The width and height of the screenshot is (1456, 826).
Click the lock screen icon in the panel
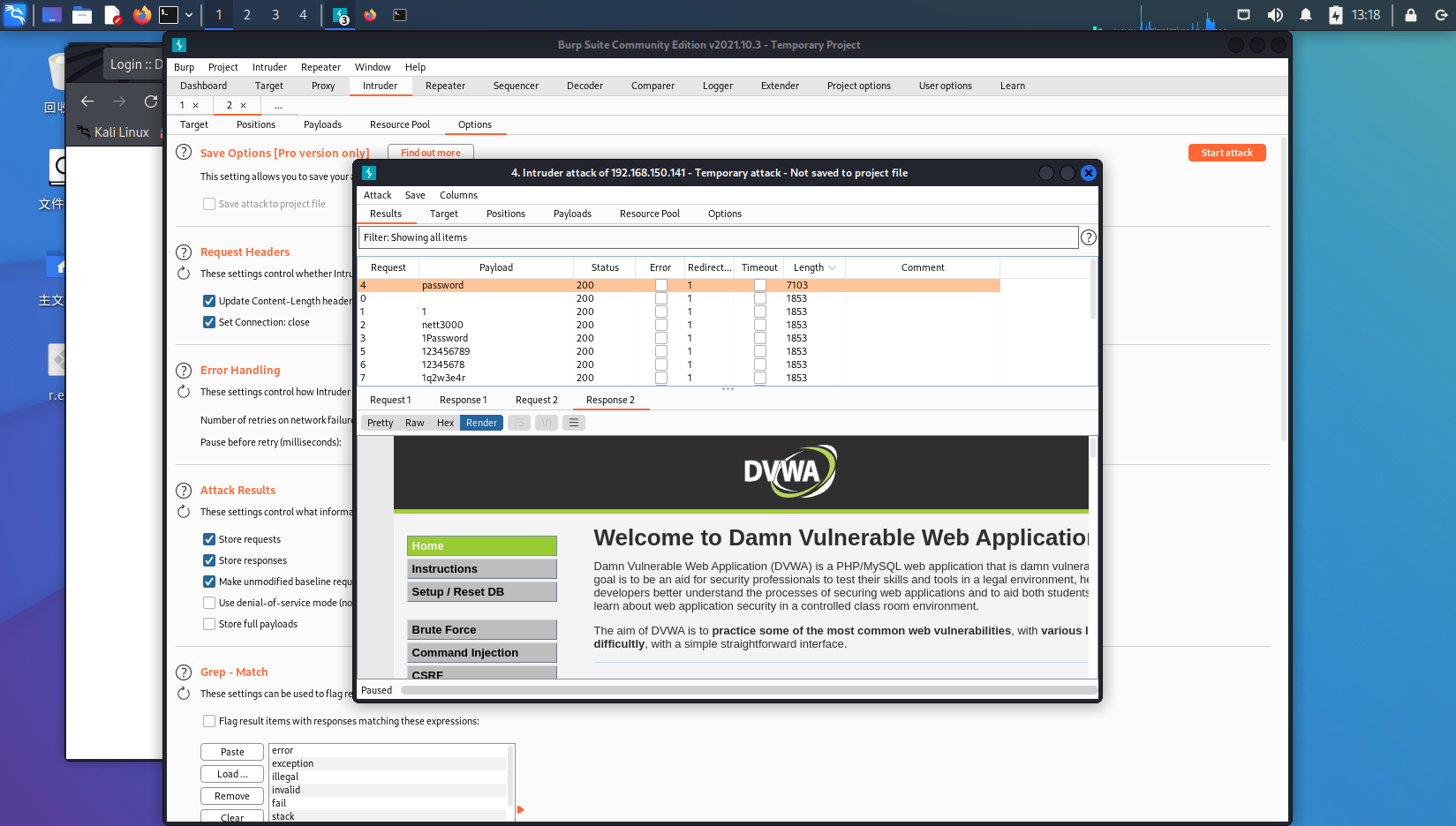coord(1411,15)
